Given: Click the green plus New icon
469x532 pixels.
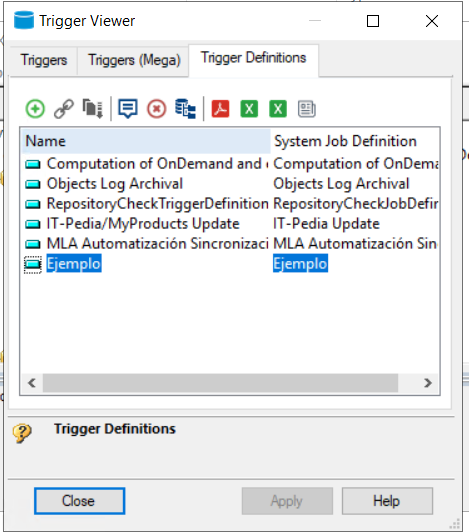Looking at the screenshot, I should (x=35, y=109).
